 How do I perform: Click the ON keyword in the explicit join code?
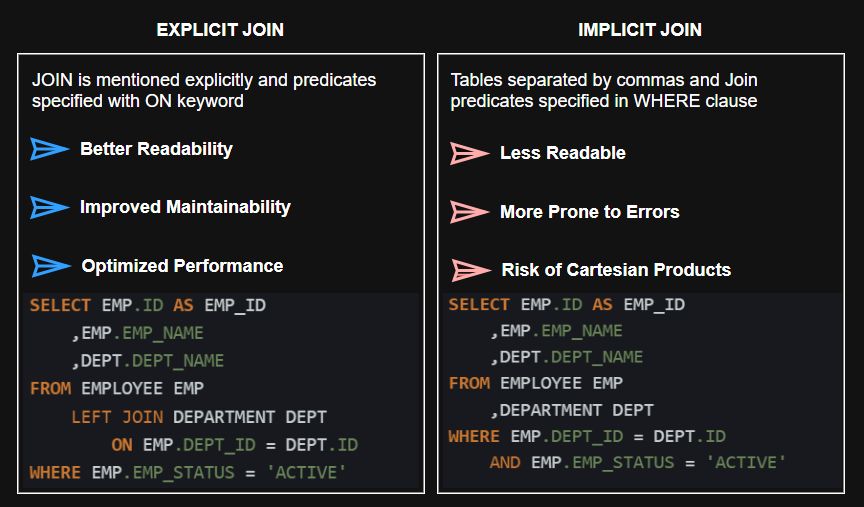(121, 444)
